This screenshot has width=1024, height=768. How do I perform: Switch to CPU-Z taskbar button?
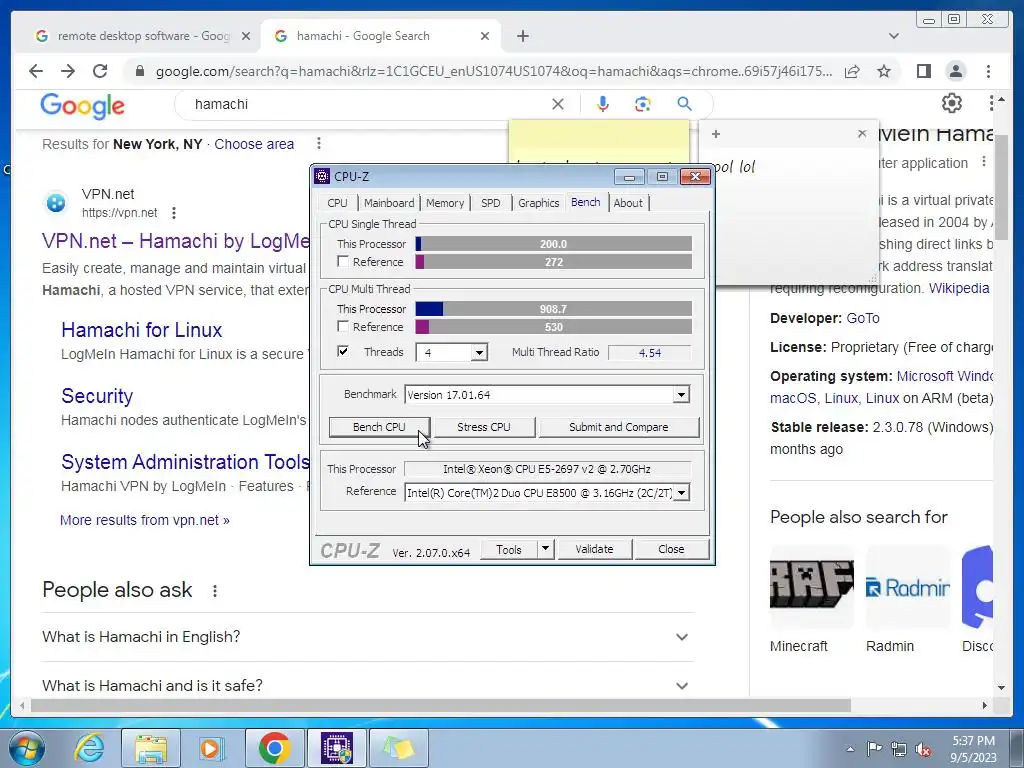[337, 748]
